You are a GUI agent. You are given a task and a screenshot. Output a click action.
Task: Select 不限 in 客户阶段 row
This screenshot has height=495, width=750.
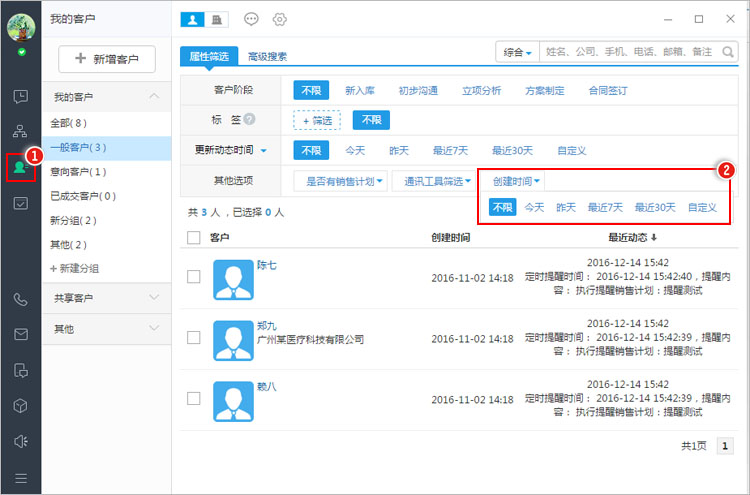pyautogui.click(x=311, y=90)
